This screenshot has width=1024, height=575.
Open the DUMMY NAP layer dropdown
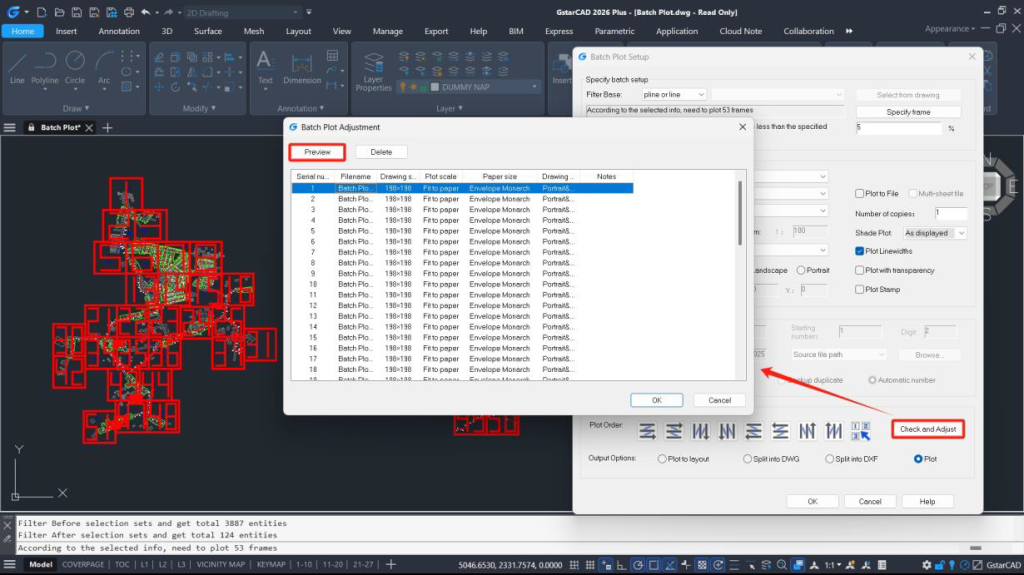click(x=535, y=87)
